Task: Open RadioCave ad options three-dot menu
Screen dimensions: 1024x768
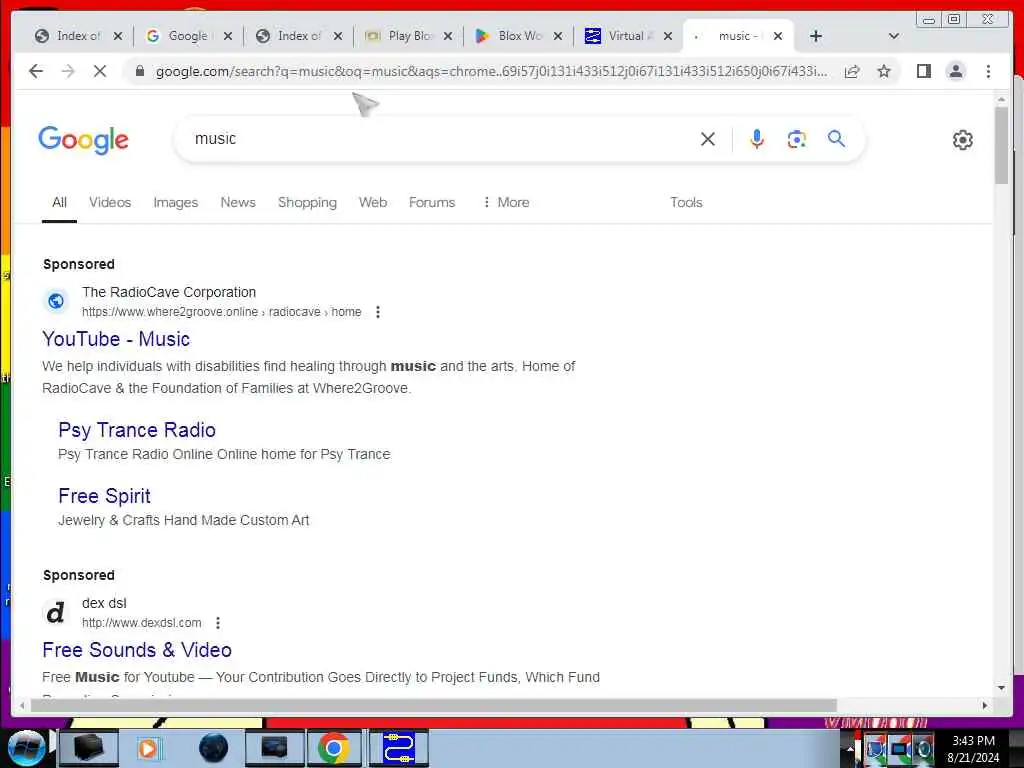Action: 377,312
